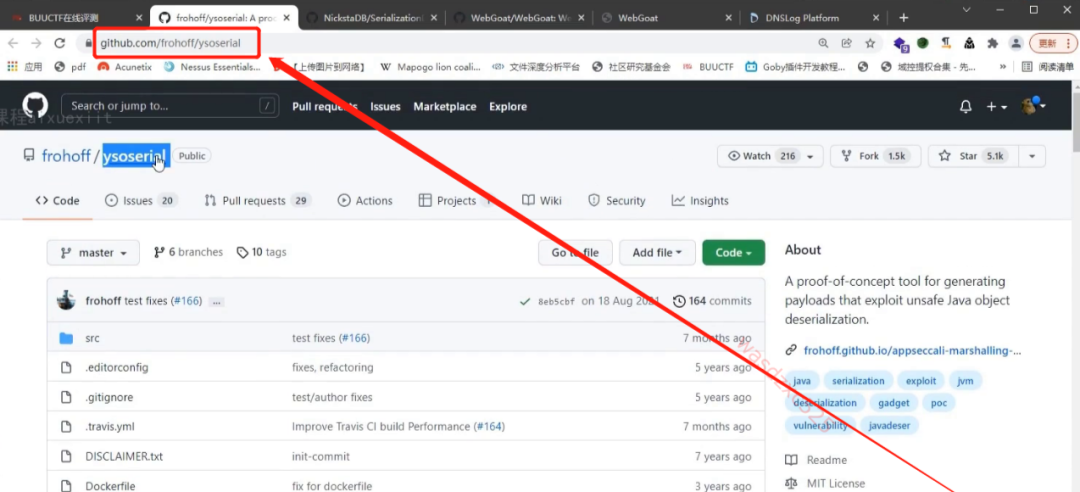
Task: Open DISCLAIMER.txt file
Action: click(124, 456)
